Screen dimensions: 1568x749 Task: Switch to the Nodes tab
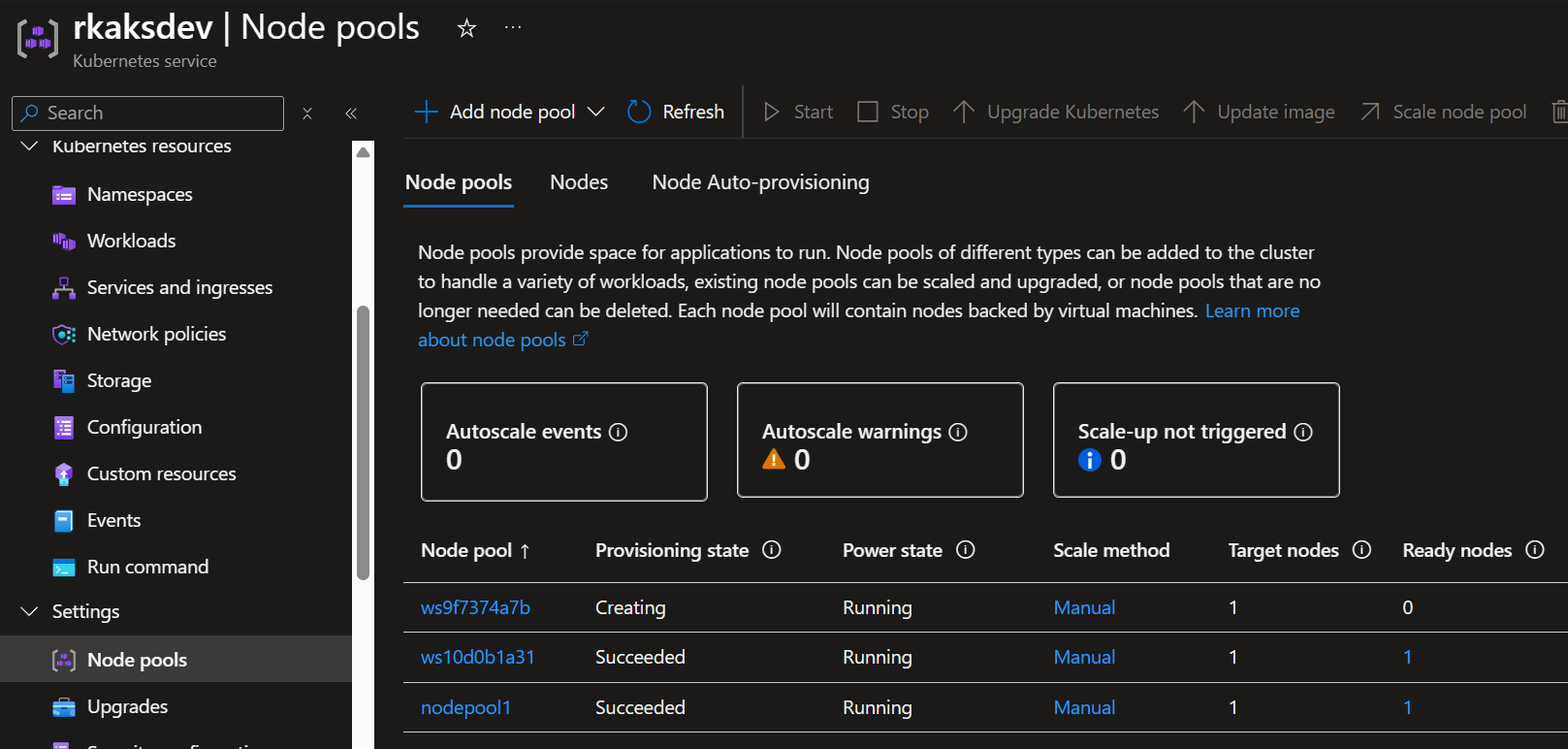579,182
